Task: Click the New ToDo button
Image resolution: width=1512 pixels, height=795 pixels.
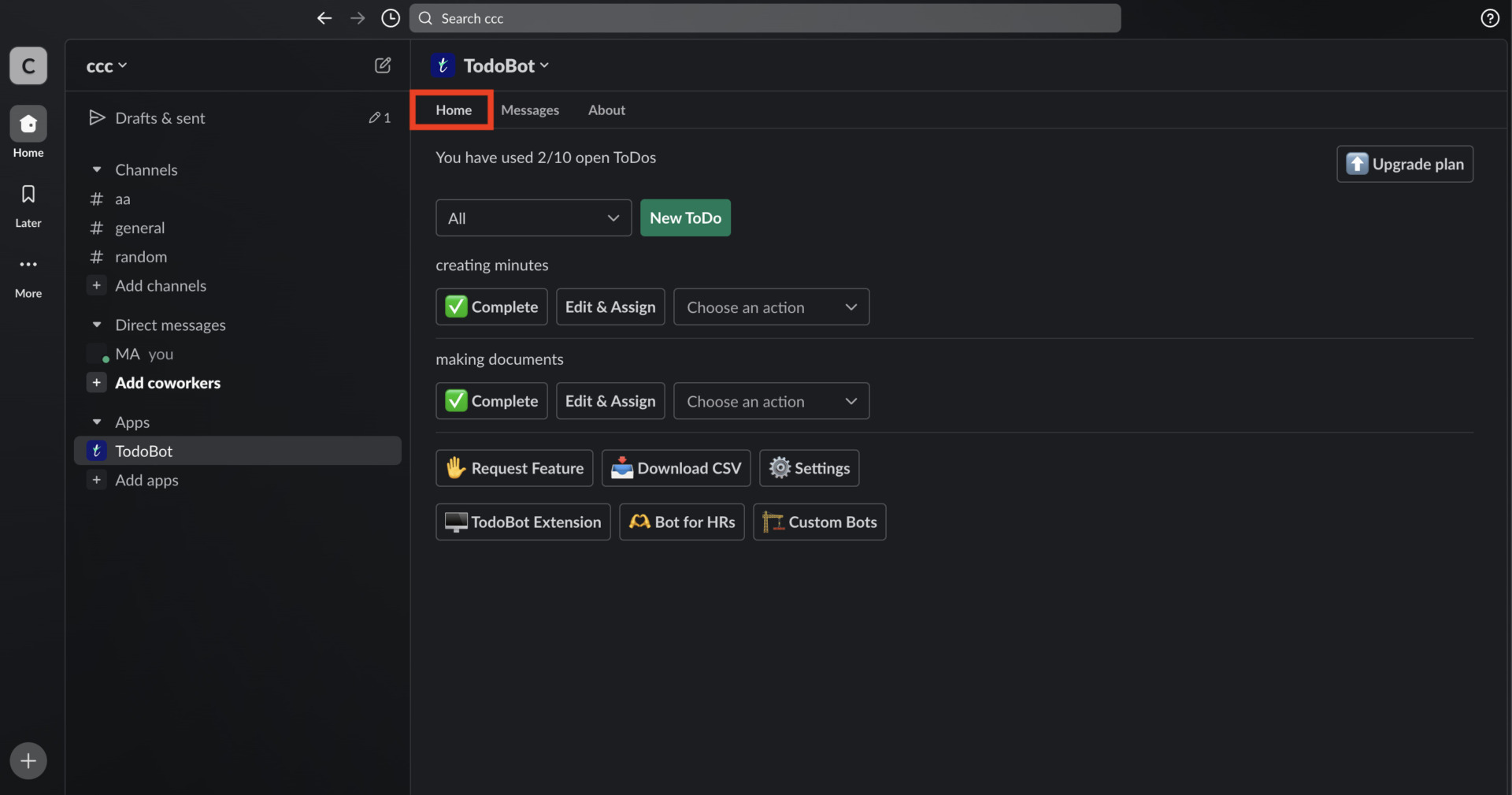Action: 684,217
